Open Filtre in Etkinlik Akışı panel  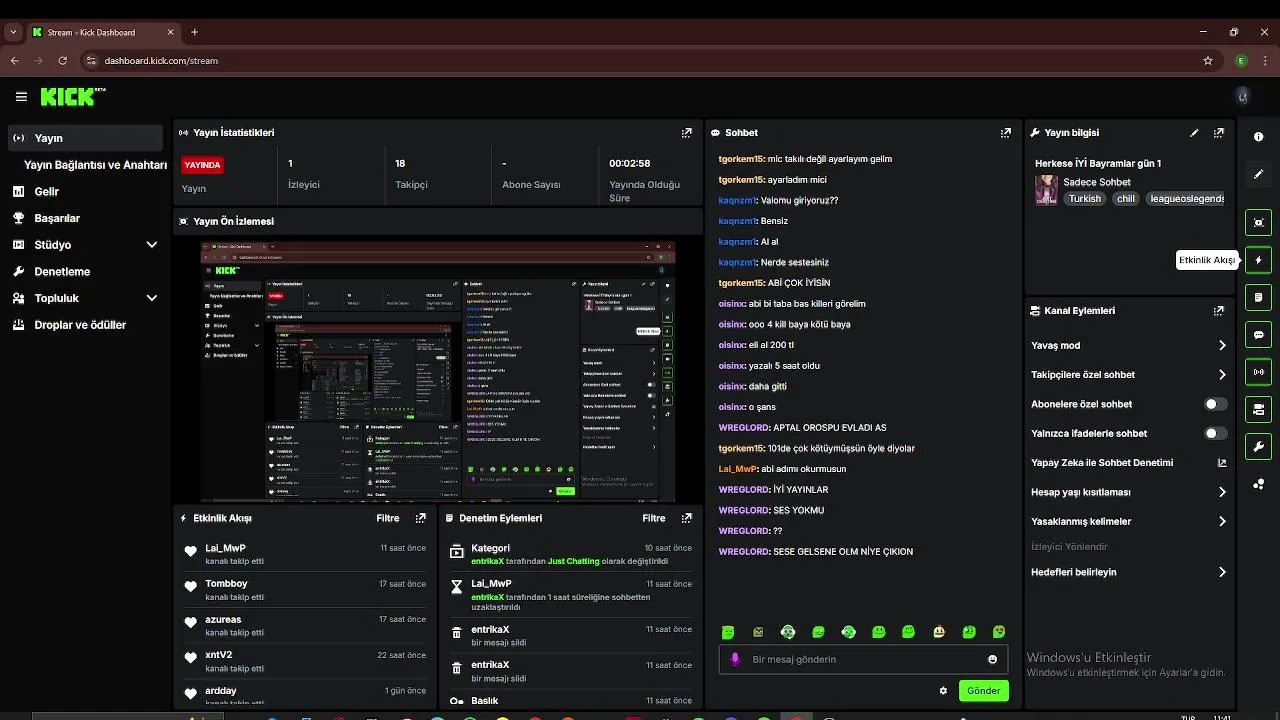coord(388,518)
